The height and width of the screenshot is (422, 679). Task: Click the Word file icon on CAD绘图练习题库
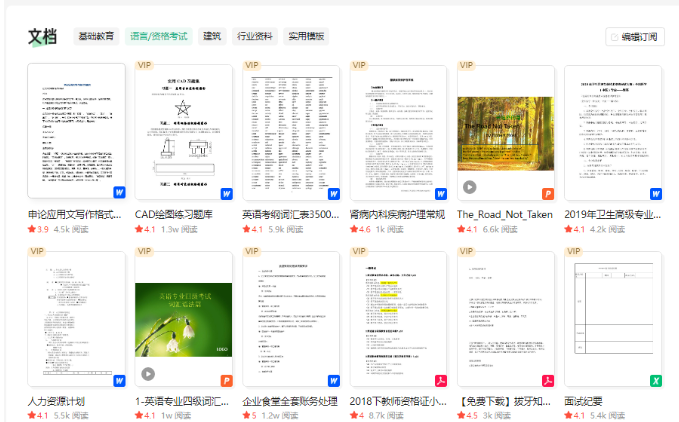[x=226, y=192]
